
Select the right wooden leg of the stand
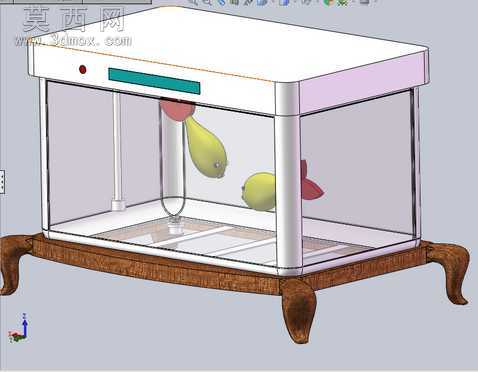pos(450,271)
